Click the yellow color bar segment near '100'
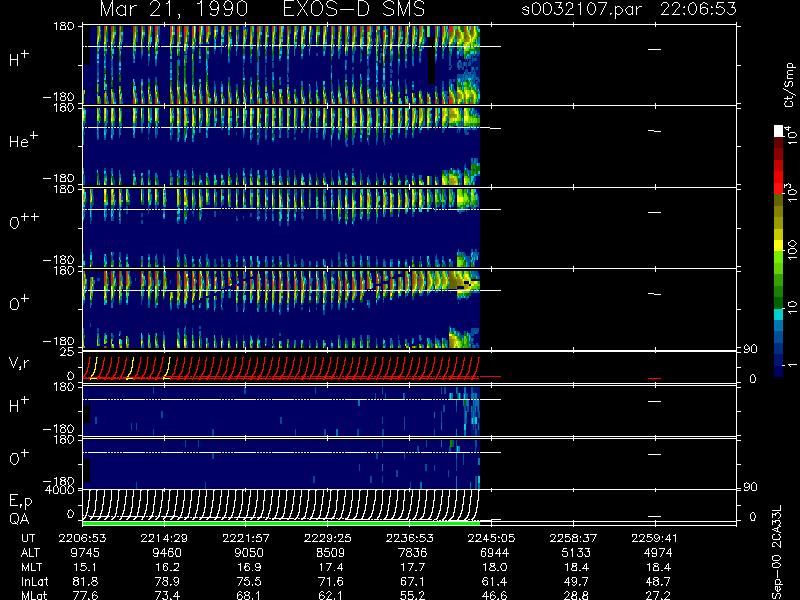 (779, 247)
